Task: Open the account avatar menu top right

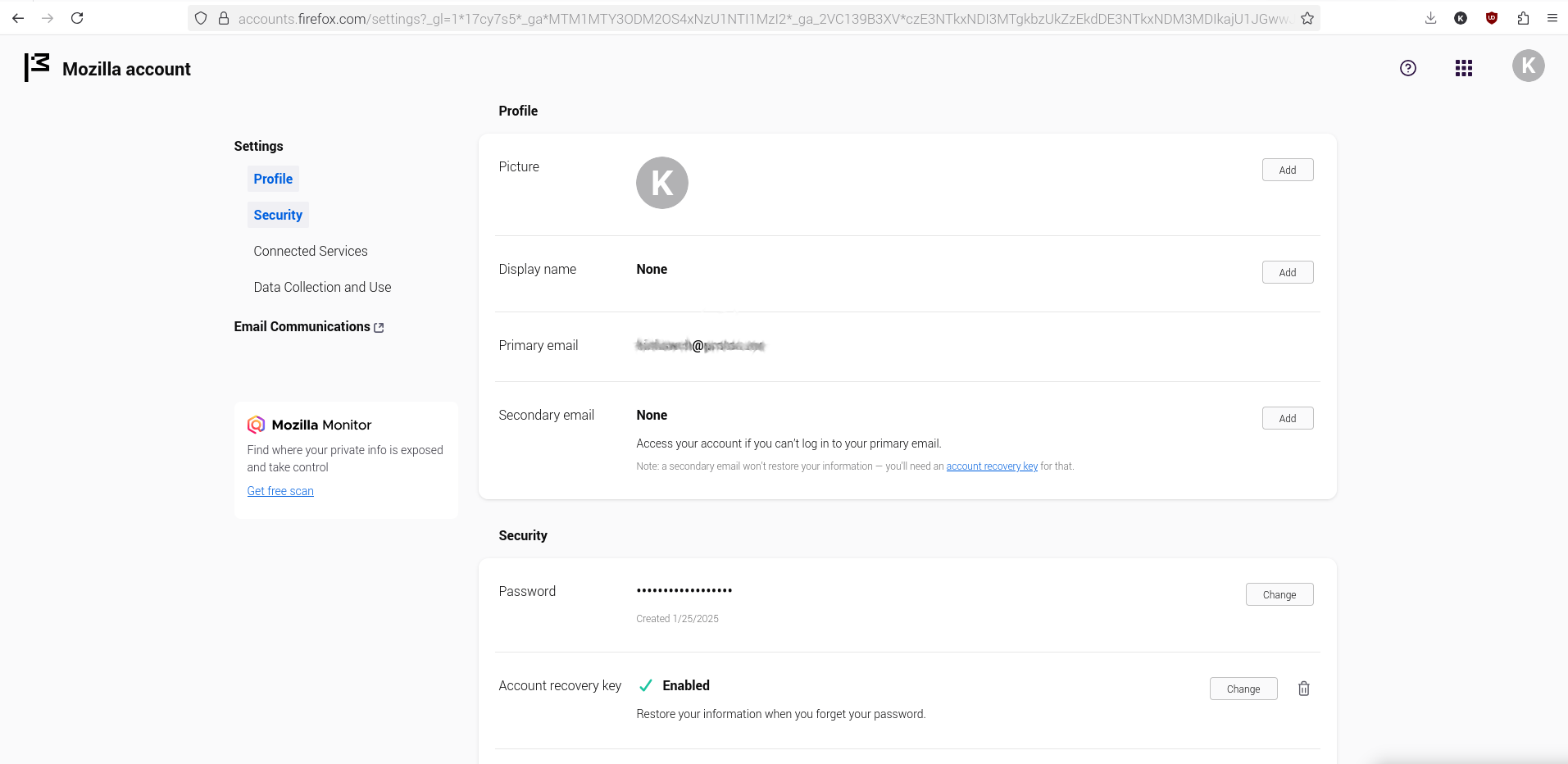Action: pos(1528,66)
